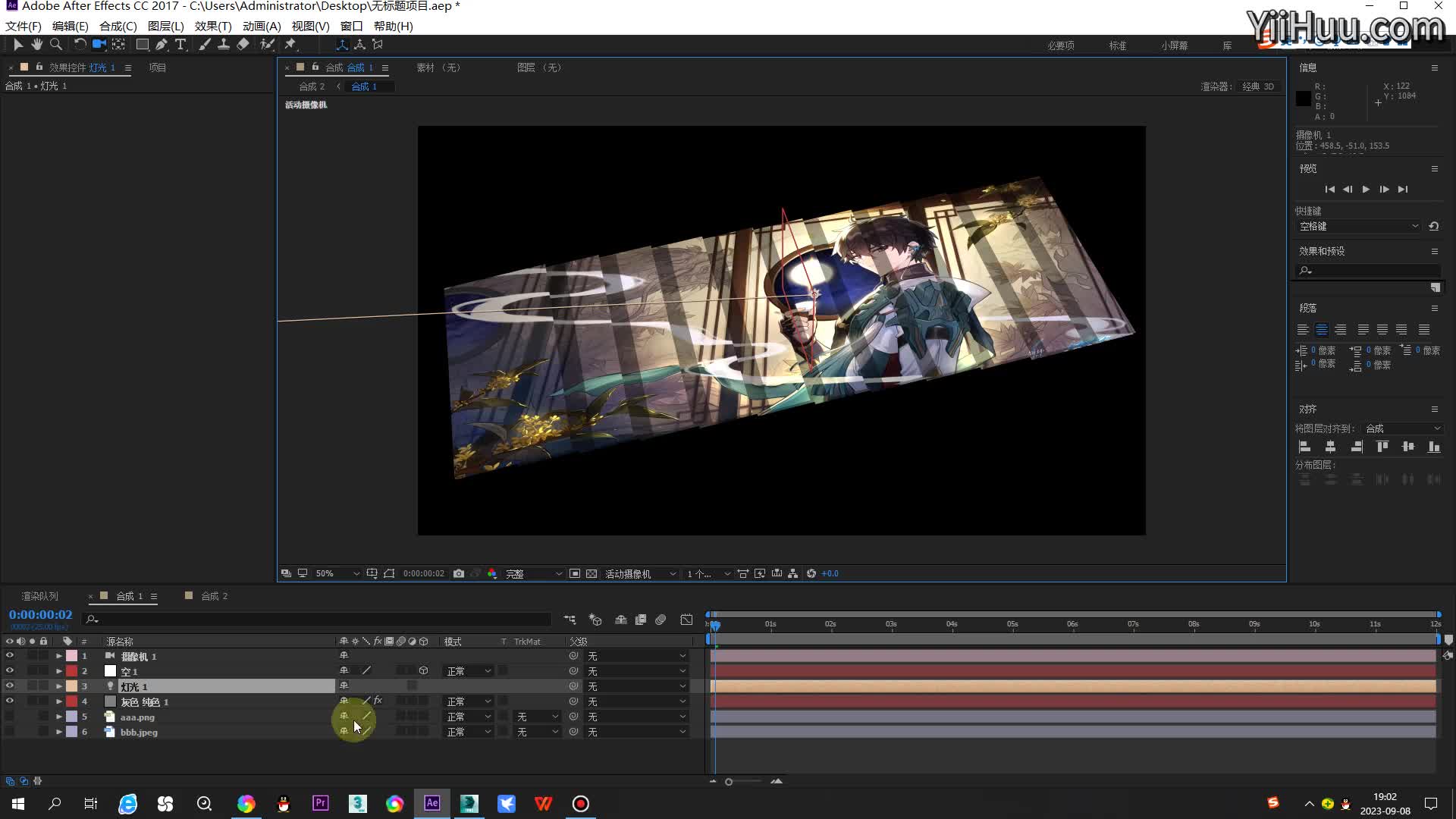The width and height of the screenshot is (1456, 819).
Task: Select the Pen tool
Action: click(x=162, y=45)
